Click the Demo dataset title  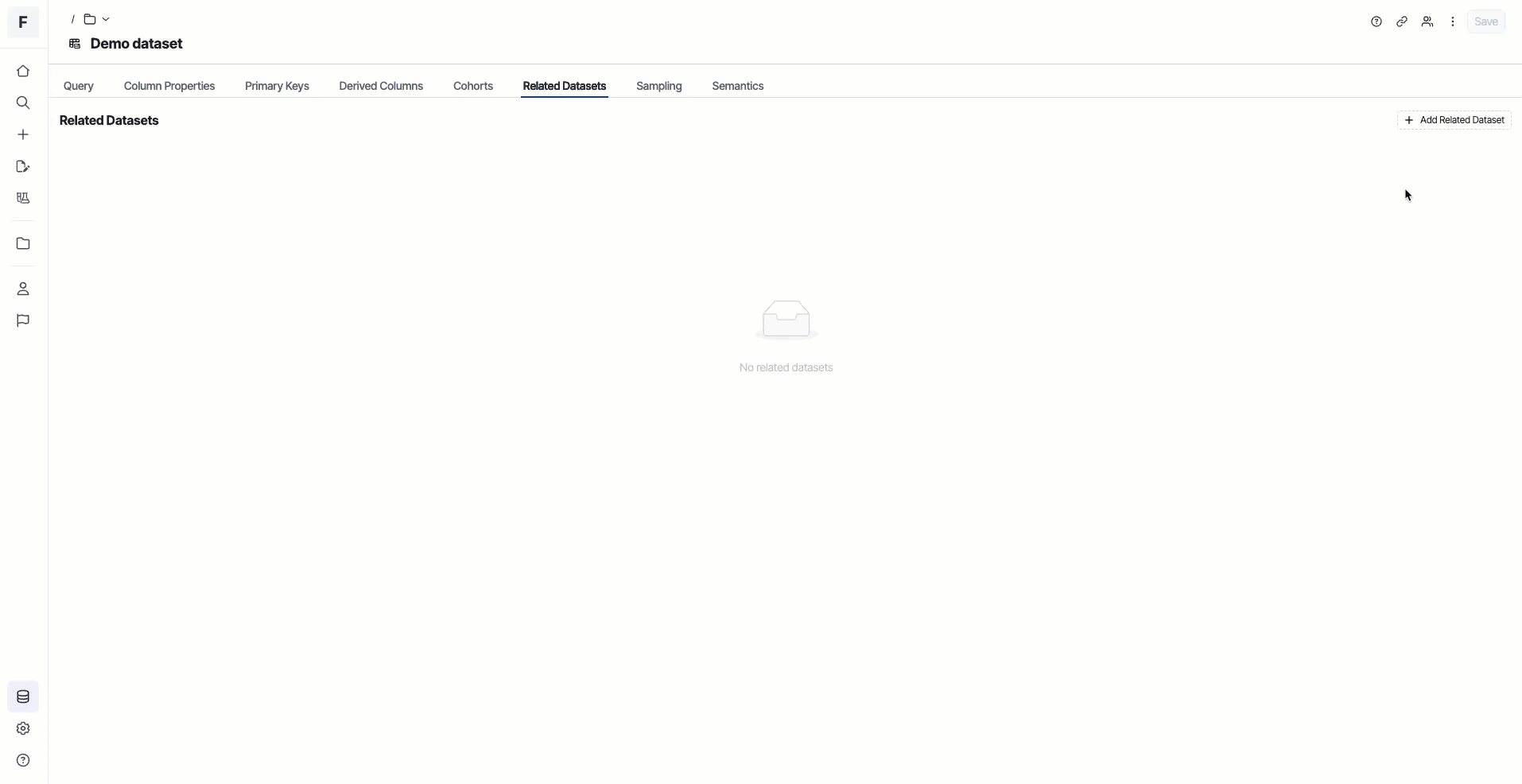pos(137,45)
